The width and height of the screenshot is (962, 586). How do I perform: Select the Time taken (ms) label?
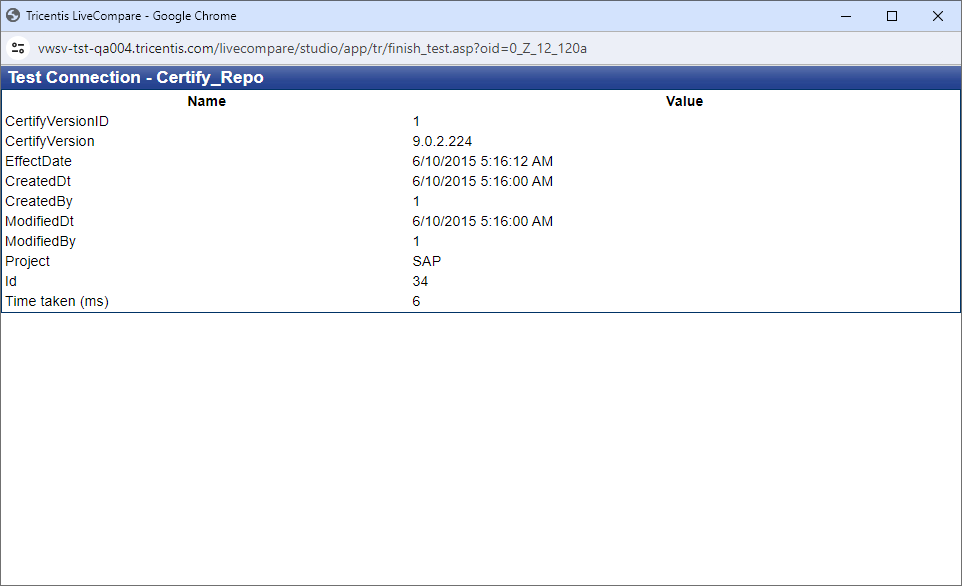tap(57, 301)
